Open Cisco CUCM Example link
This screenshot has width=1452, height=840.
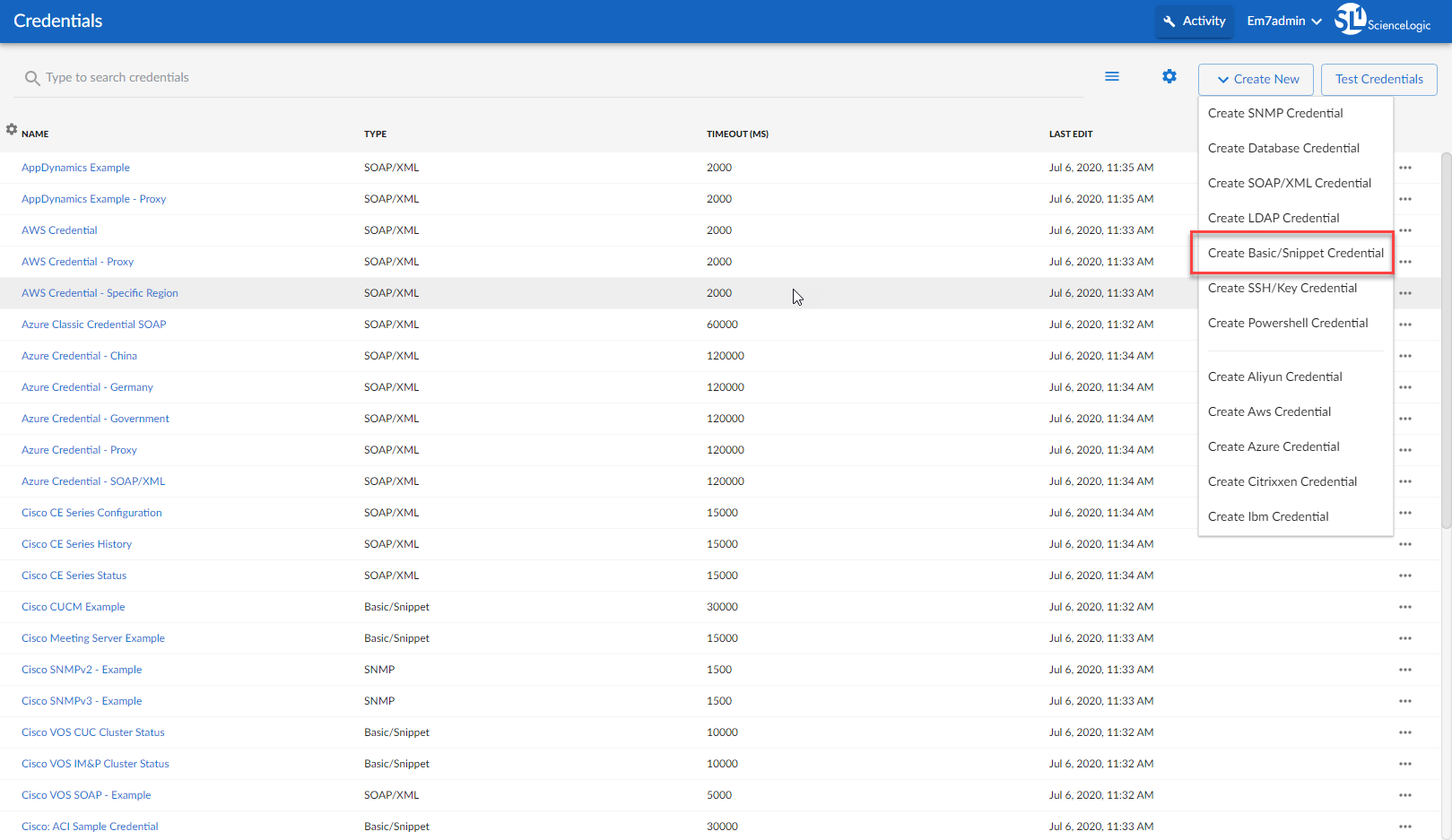[73, 607]
